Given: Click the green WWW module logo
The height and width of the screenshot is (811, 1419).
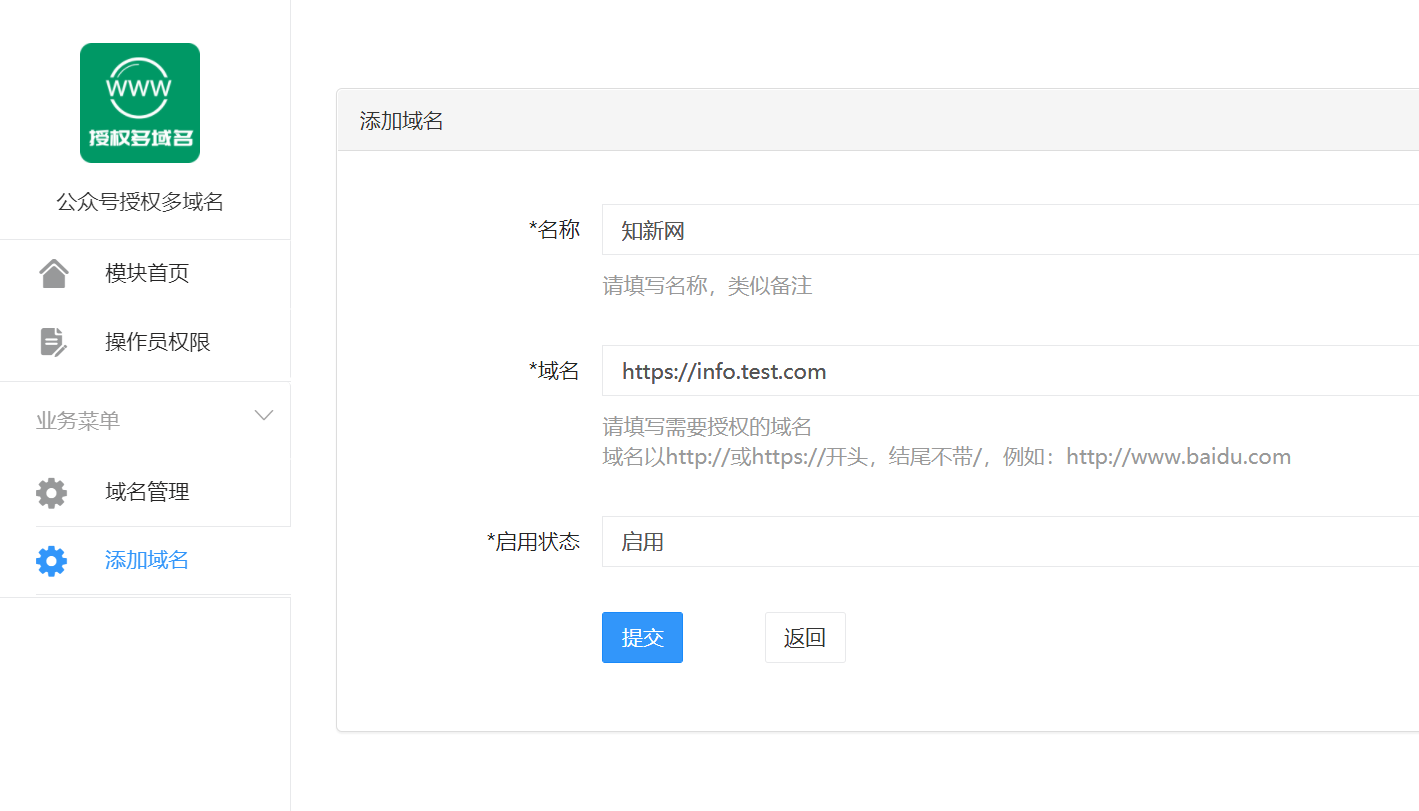Looking at the screenshot, I should coord(140,103).
